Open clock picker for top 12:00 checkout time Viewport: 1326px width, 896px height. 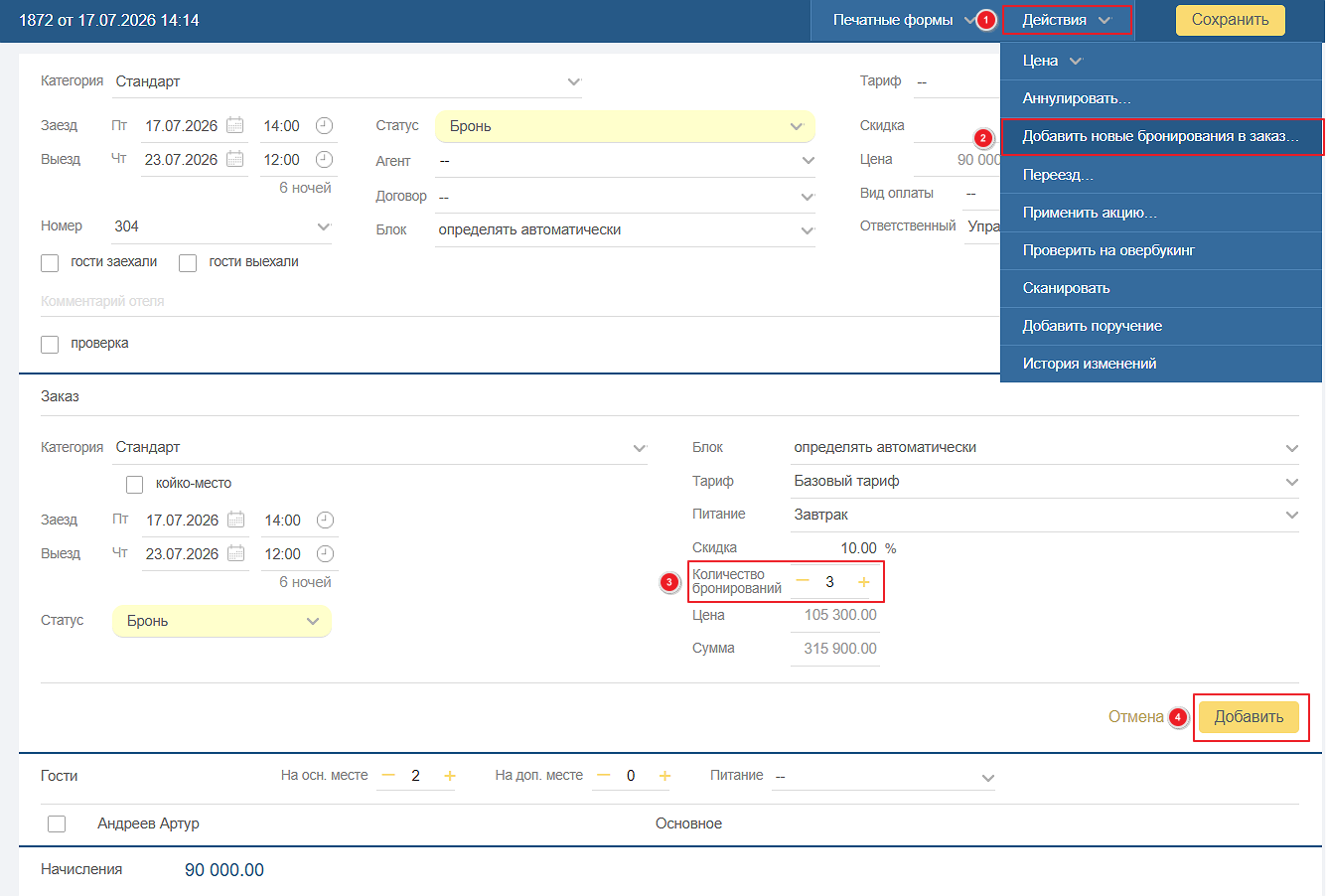click(x=324, y=159)
